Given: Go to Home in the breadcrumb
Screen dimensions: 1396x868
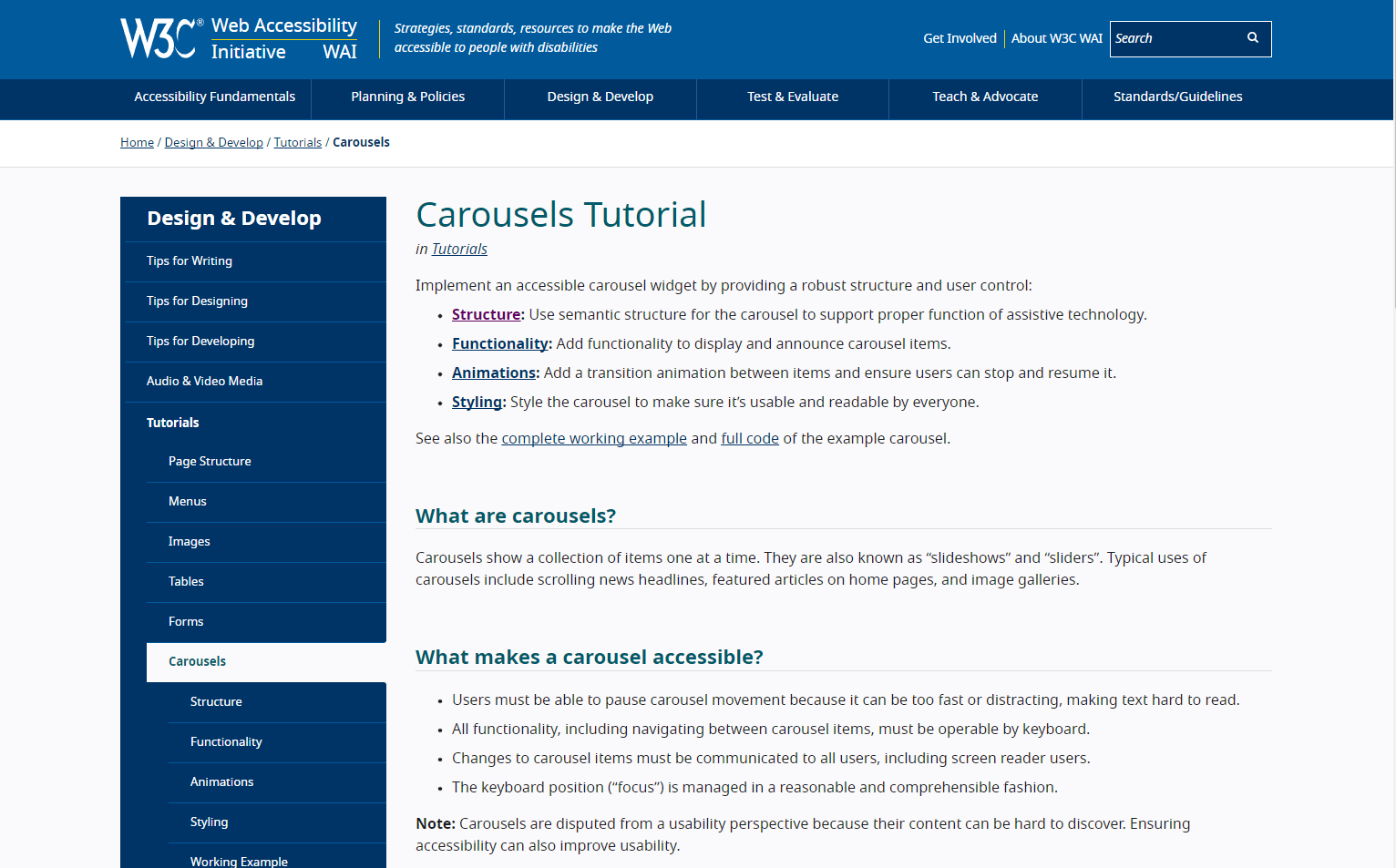Looking at the screenshot, I should (137, 142).
